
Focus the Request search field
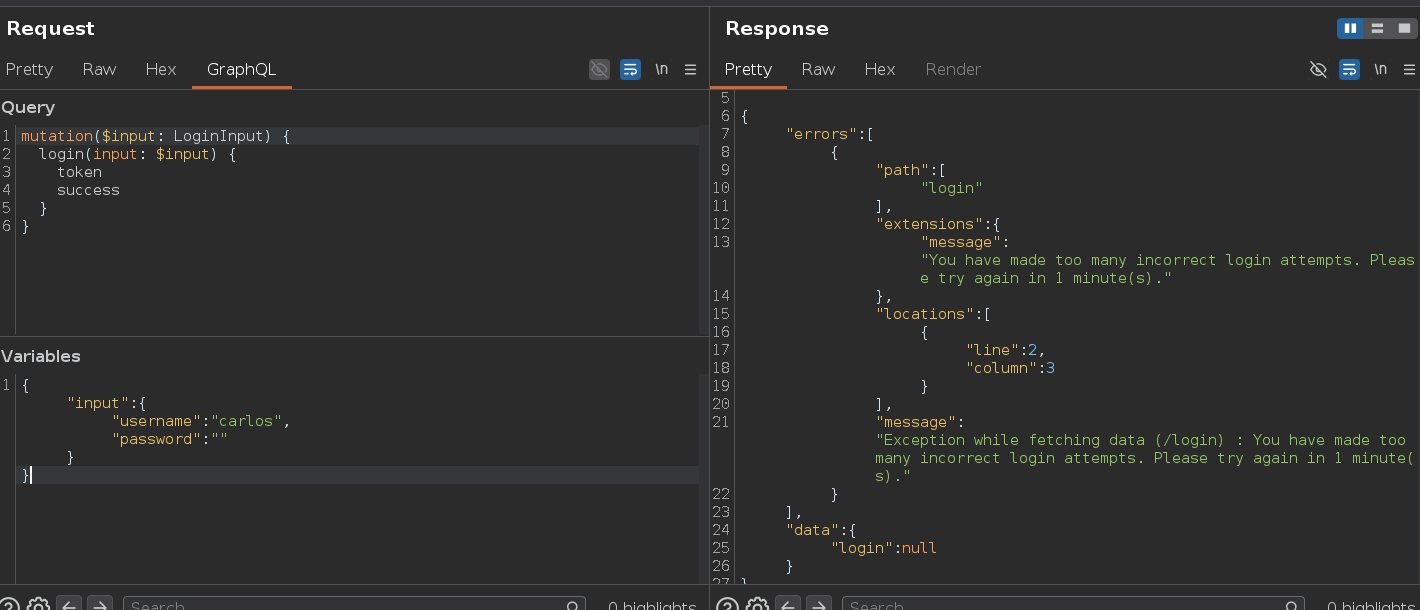(354, 605)
